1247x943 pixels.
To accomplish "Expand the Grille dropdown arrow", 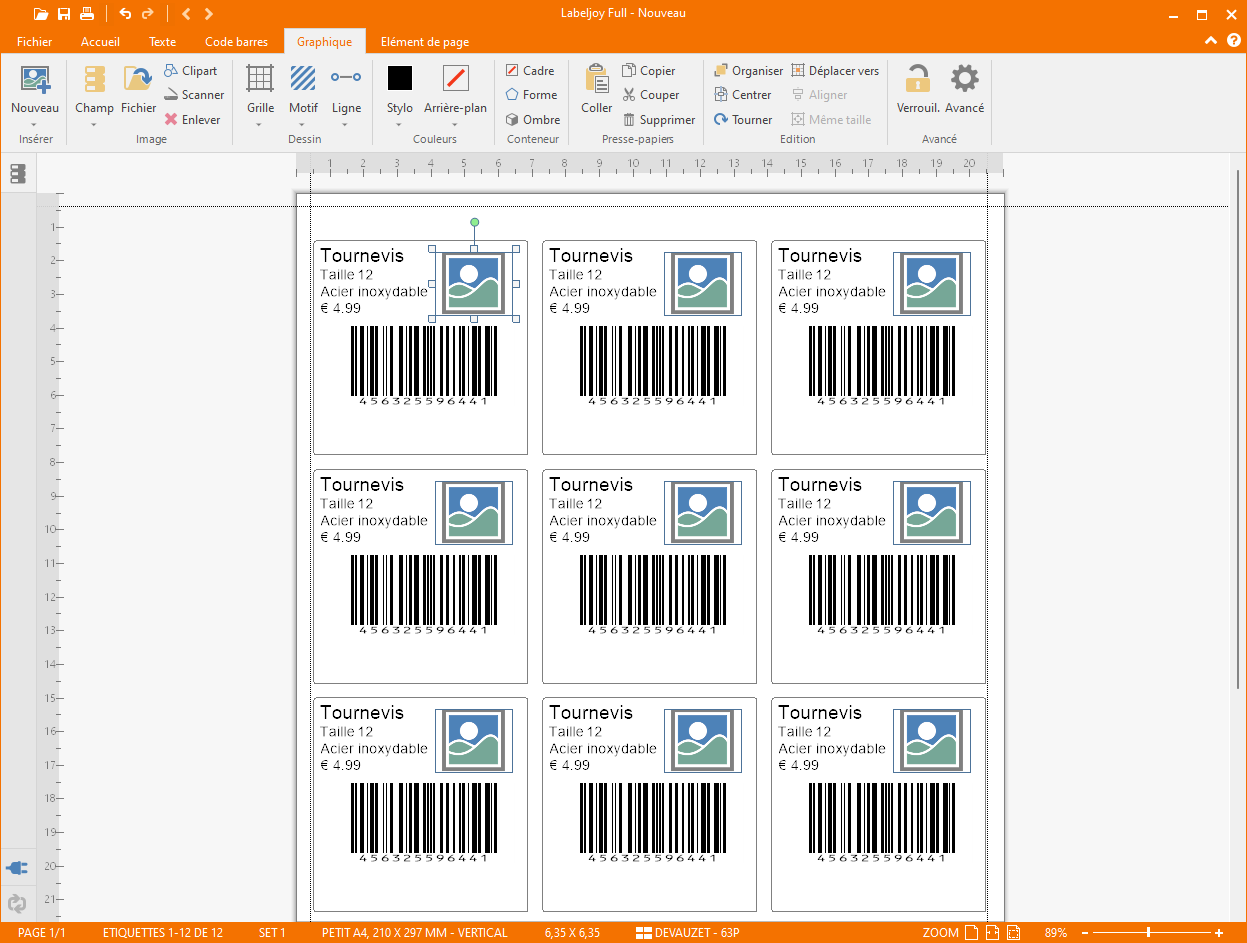I will pos(260,125).
